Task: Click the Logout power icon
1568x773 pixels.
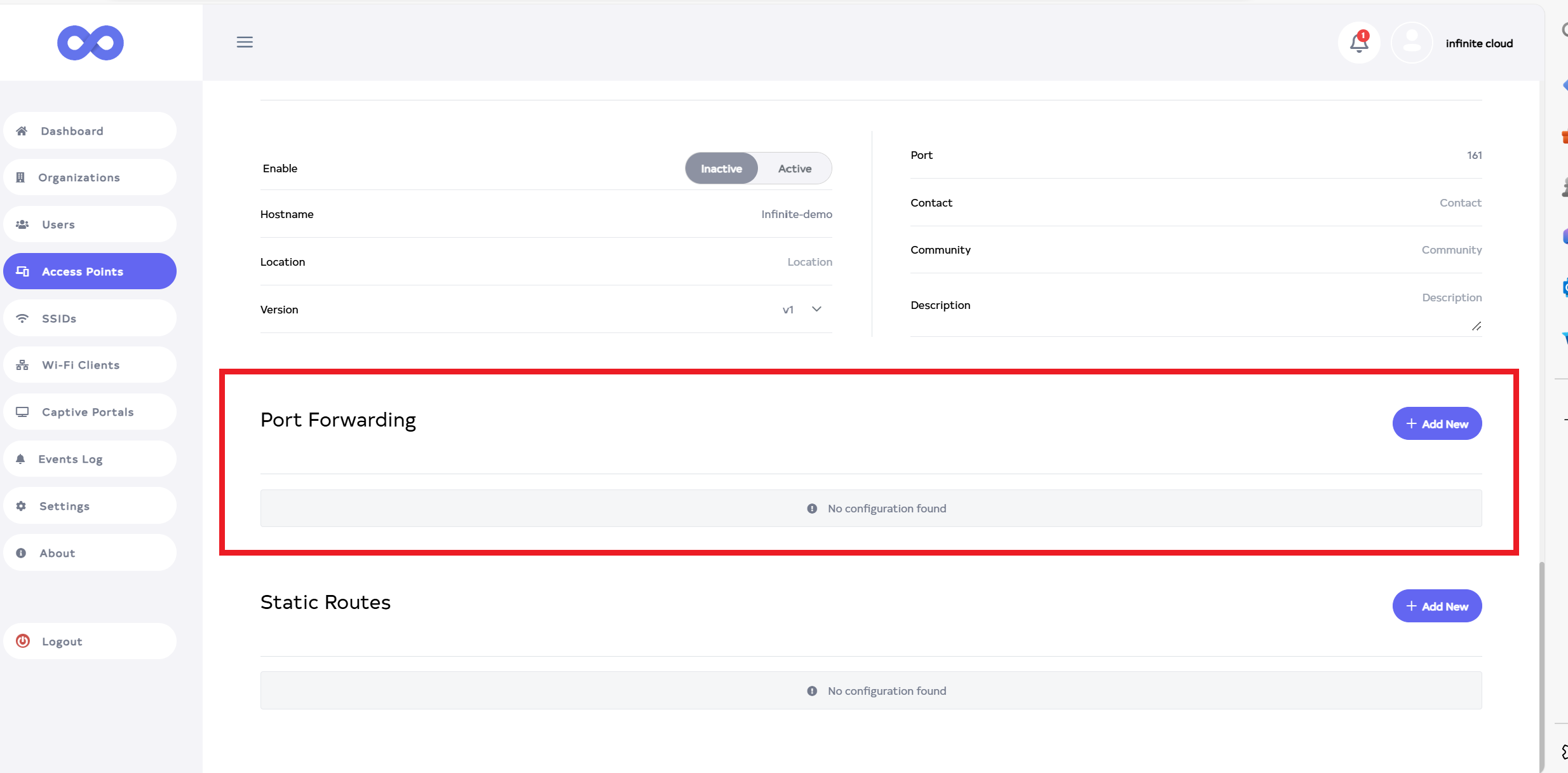Action: click(23, 641)
